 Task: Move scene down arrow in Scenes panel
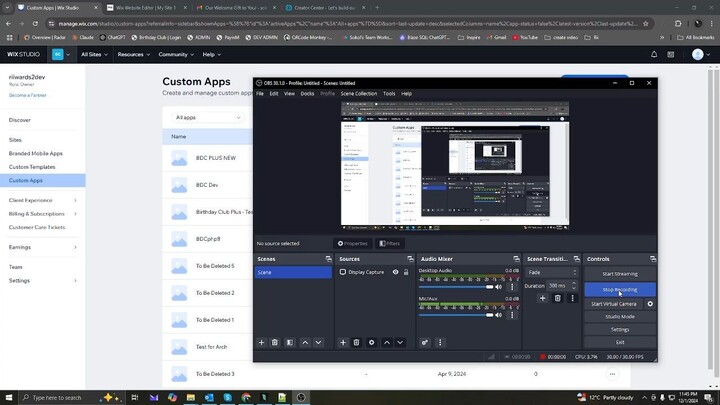click(x=318, y=343)
